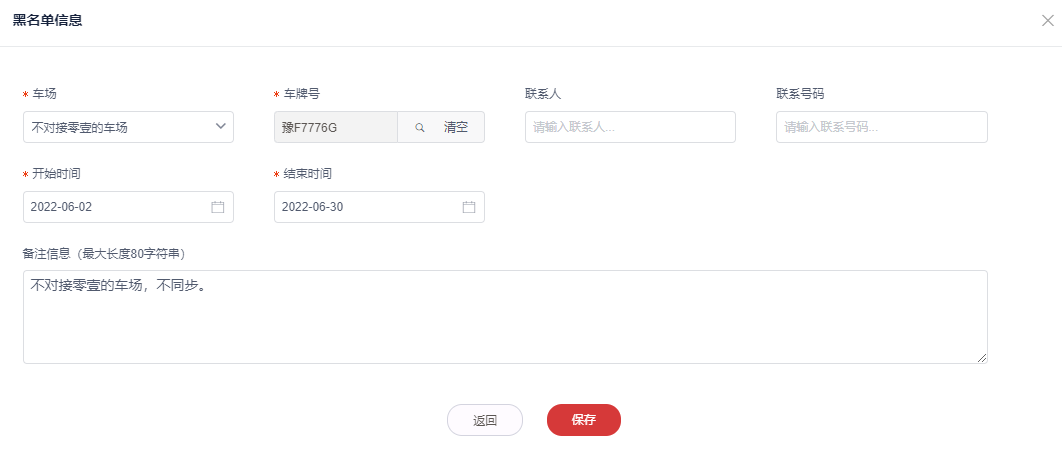Click the 返回 button

485,420
